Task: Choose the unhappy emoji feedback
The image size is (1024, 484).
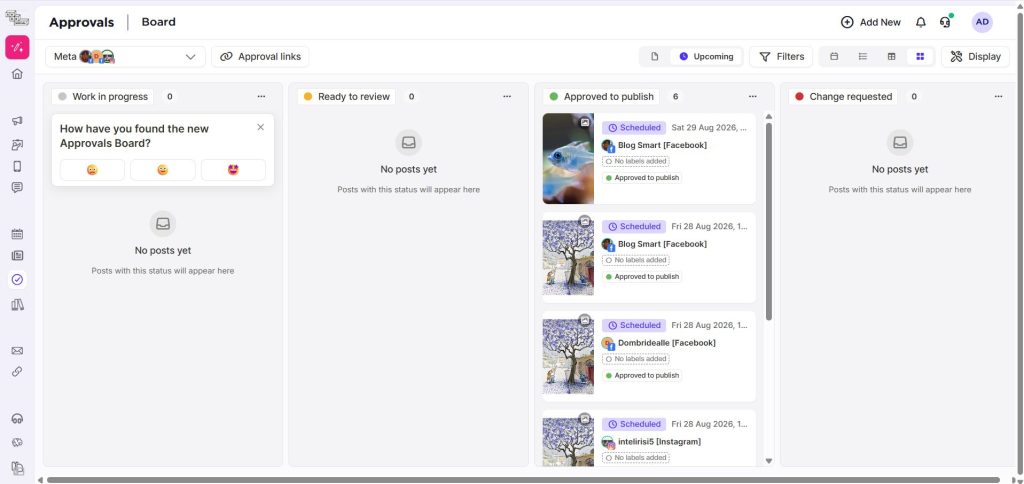Action: click(92, 170)
